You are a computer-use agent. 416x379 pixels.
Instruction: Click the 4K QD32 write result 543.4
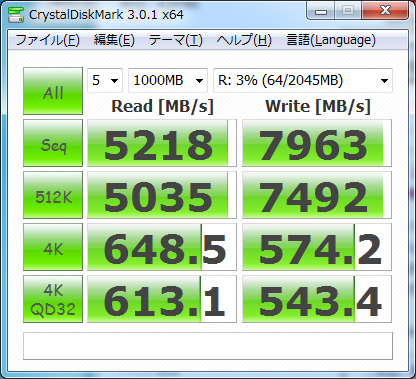click(x=317, y=299)
